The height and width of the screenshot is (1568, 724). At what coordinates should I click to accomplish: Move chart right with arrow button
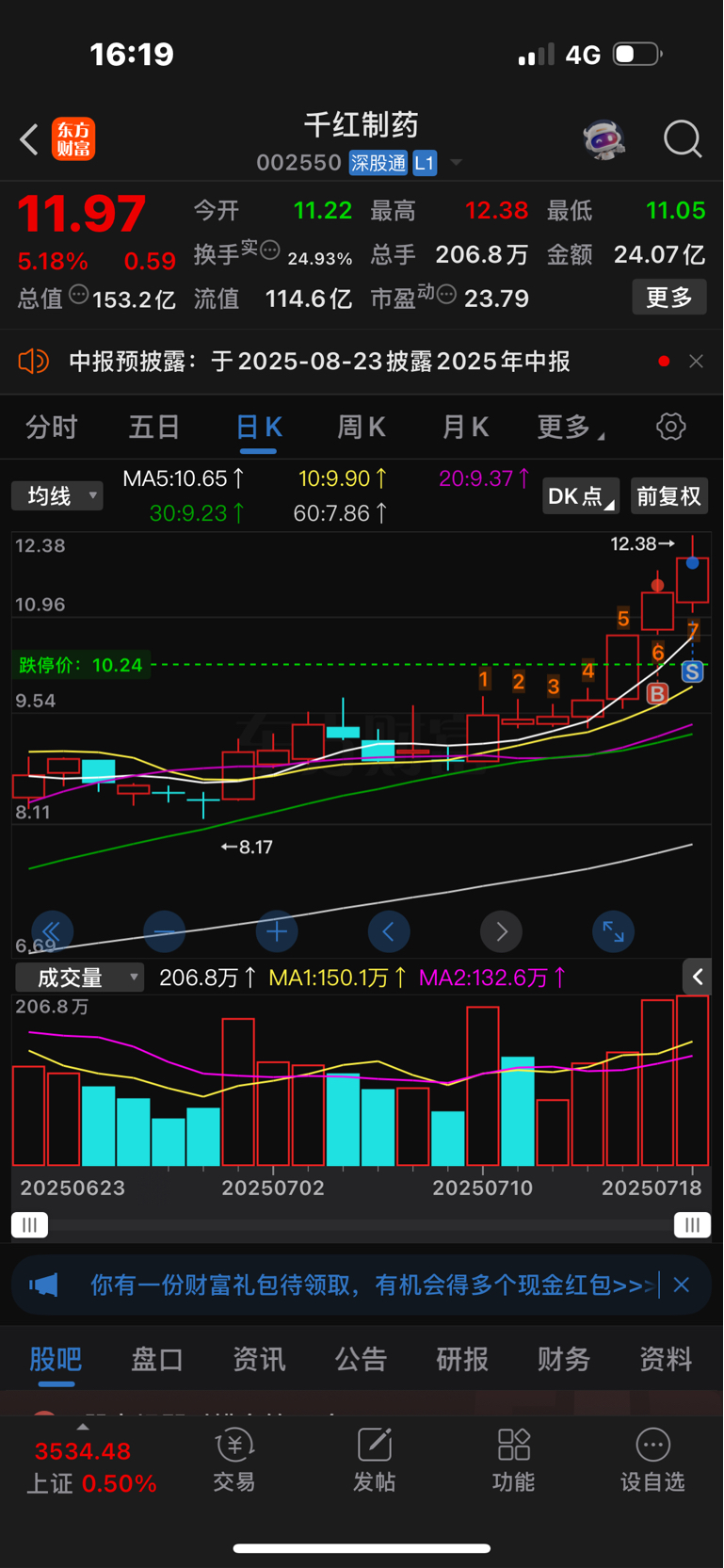coord(501,932)
